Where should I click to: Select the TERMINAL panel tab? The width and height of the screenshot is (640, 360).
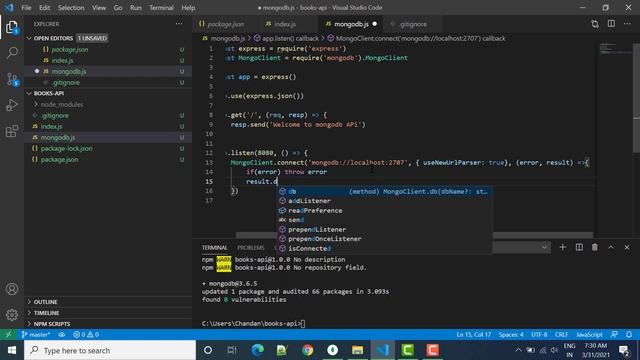pos(215,248)
